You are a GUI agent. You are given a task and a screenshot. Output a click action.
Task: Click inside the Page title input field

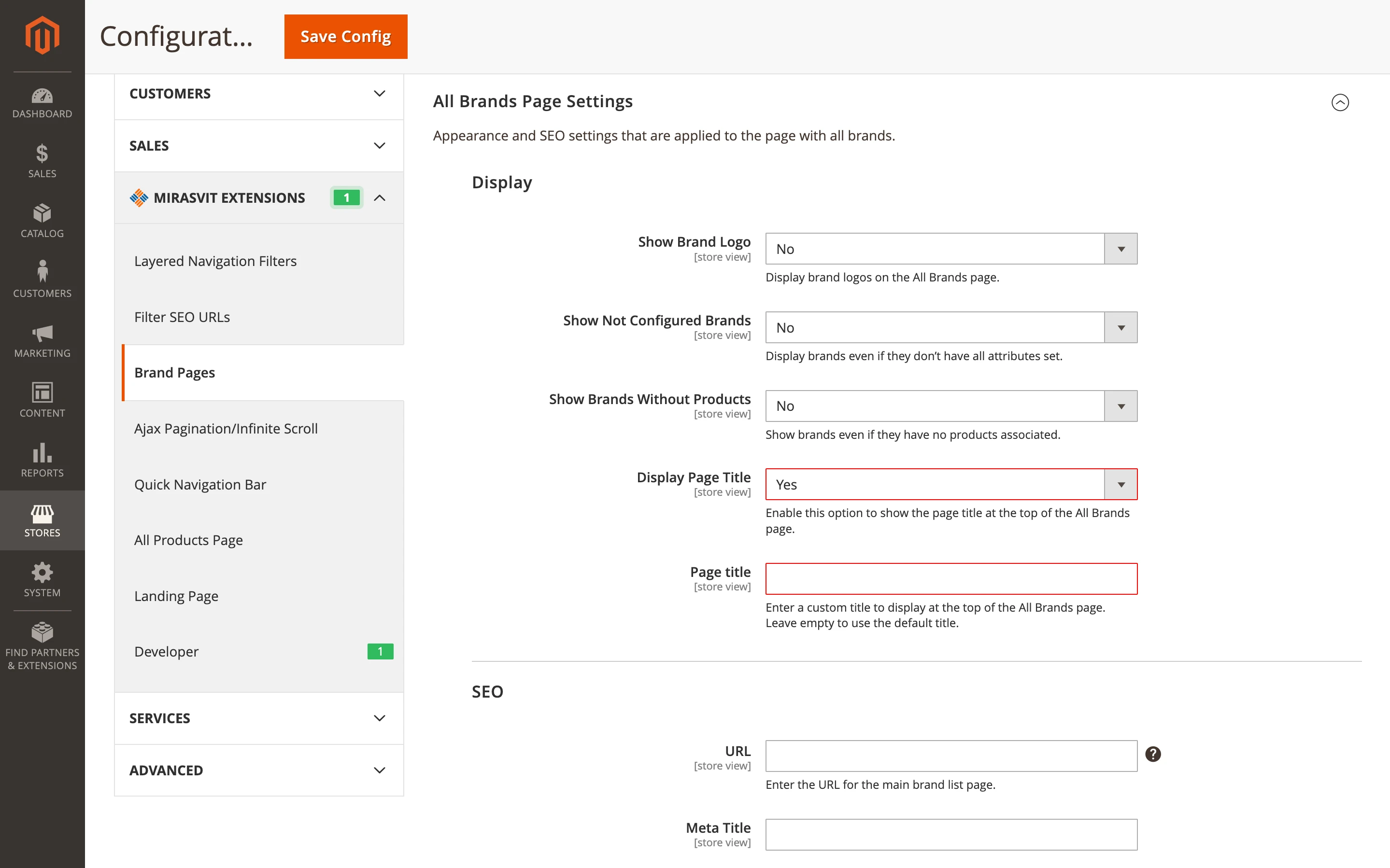[950, 579]
